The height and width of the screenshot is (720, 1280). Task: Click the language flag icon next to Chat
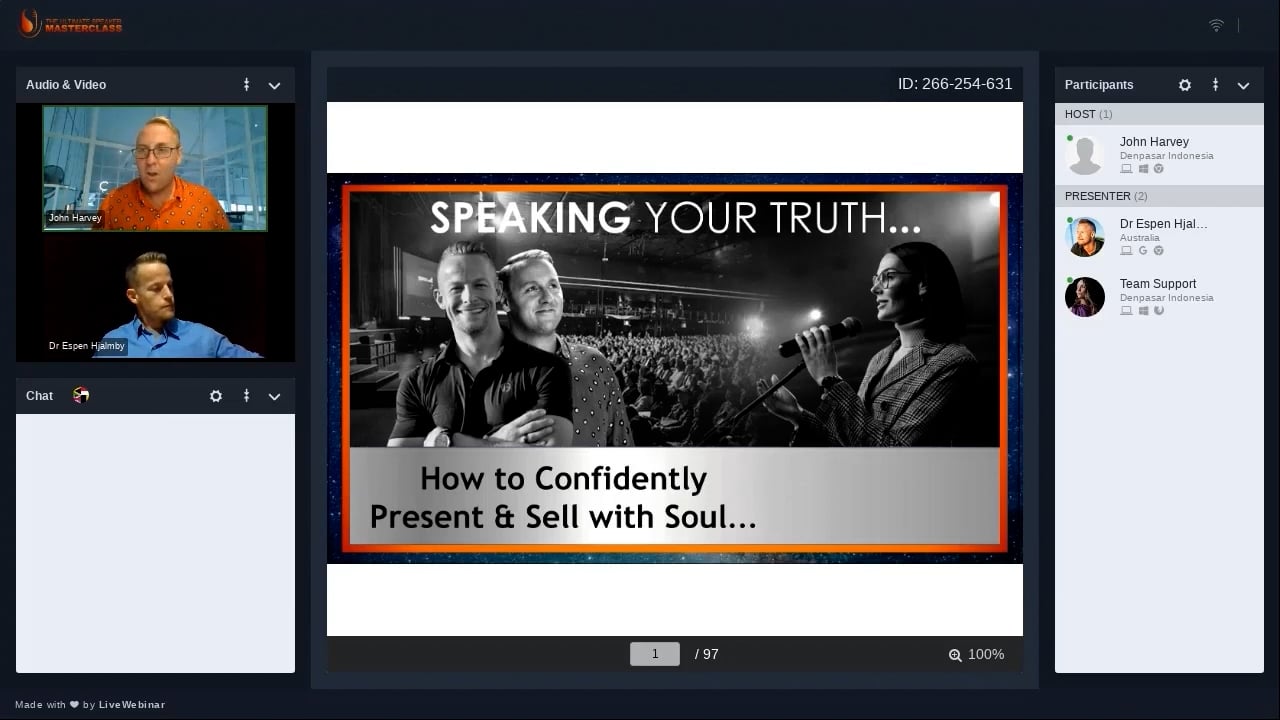pyautogui.click(x=81, y=396)
